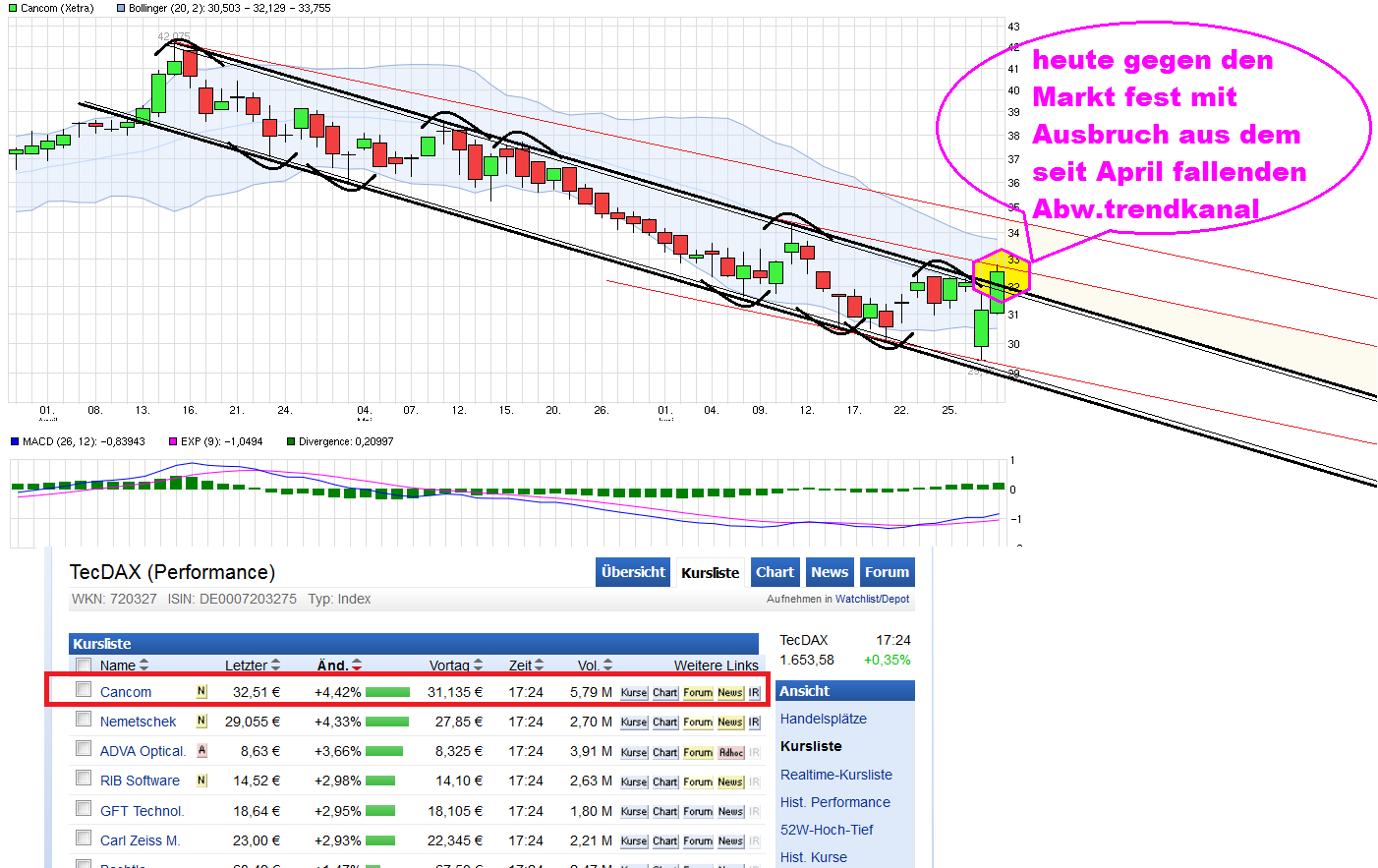Open Chart icon in the ADVA Optical row
The height and width of the screenshot is (868, 1378).
665,753
